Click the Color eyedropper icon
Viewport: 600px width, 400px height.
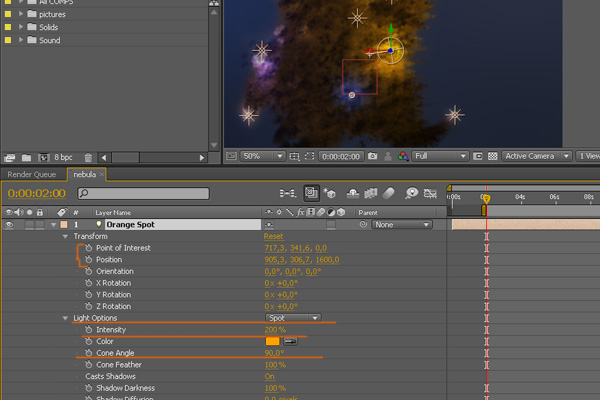coord(290,341)
